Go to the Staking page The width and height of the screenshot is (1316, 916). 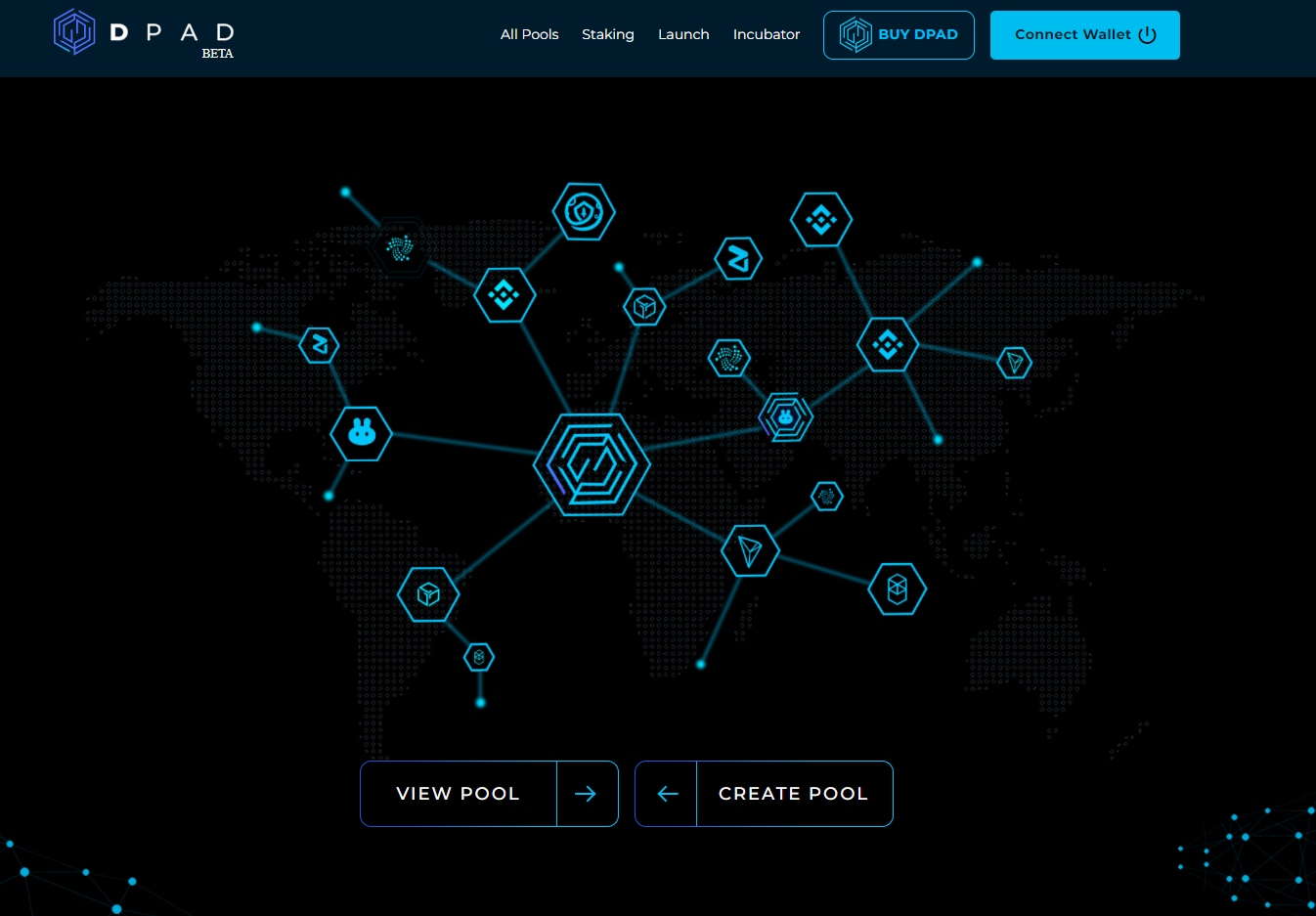tap(607, 34)
